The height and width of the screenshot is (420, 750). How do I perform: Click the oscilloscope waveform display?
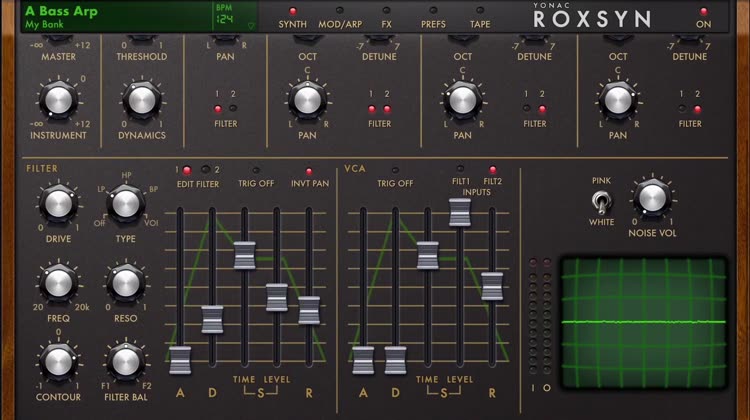tap(643, 322)
